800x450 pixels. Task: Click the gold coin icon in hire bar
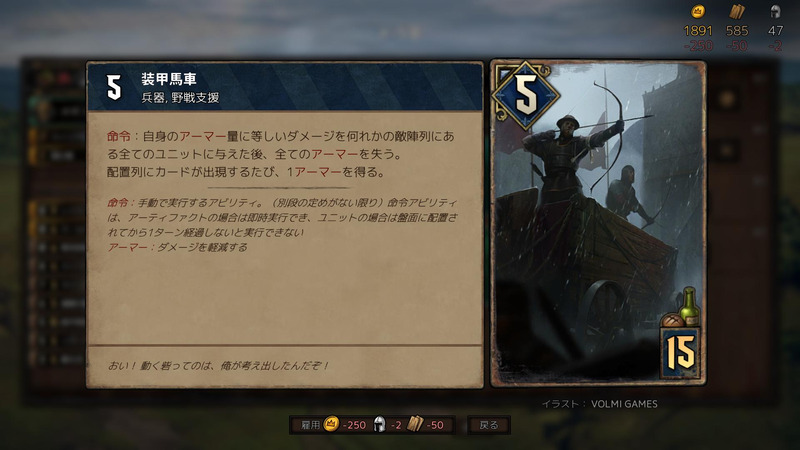click(331, 424)
